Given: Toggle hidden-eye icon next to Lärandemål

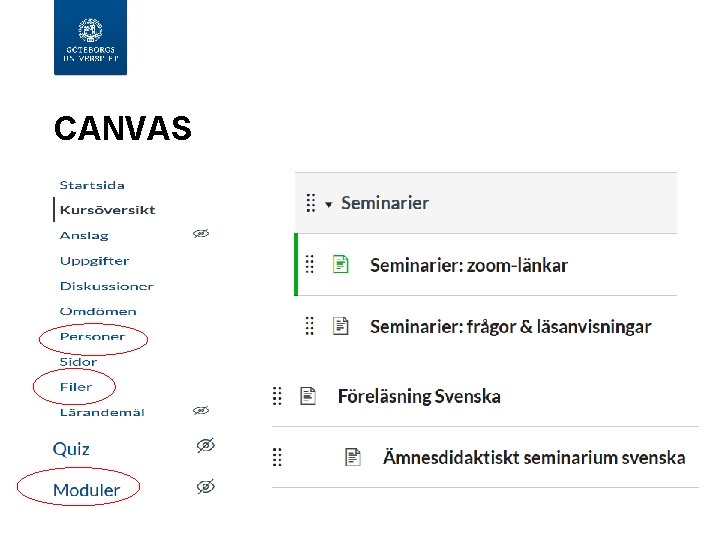Looking at the screenshot, I should [x=200, y=410].
